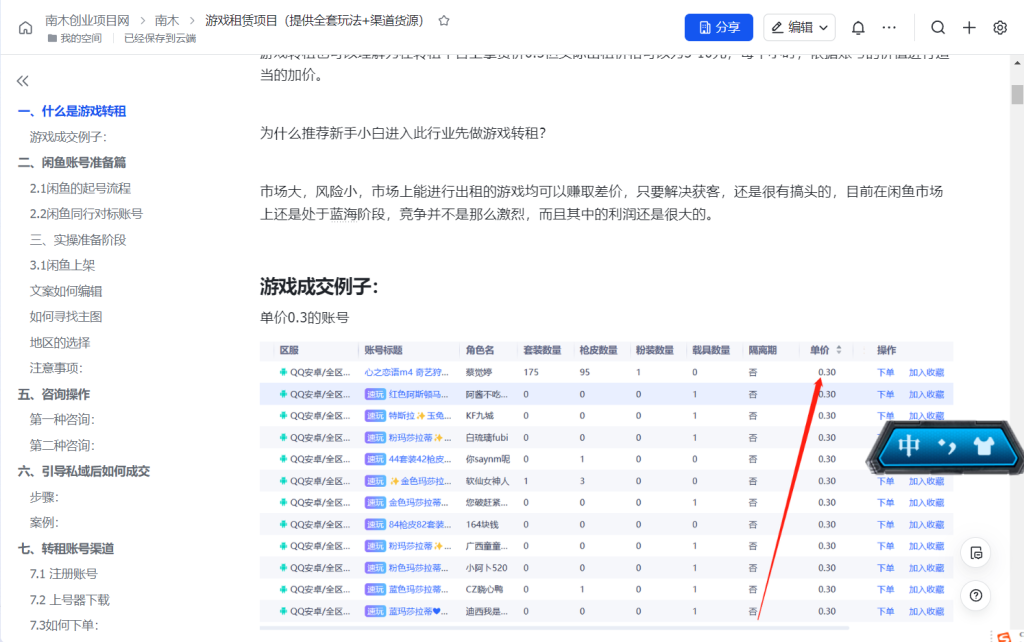This screenshot has height=642, width=1024.
Task: Open the 编辑 mode dropdown
Action: (800, 27)
